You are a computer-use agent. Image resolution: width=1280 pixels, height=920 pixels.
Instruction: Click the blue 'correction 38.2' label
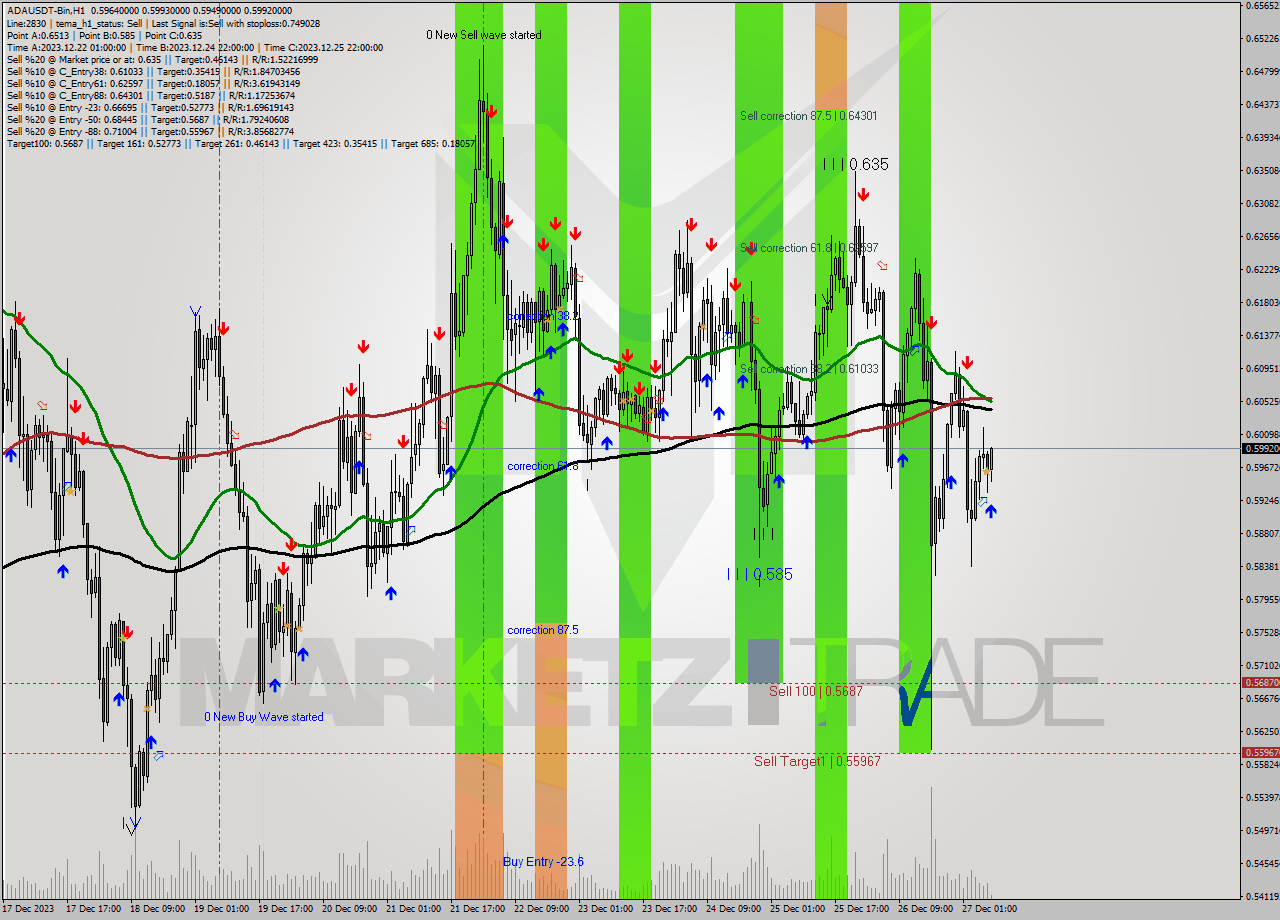pos(542,316)
